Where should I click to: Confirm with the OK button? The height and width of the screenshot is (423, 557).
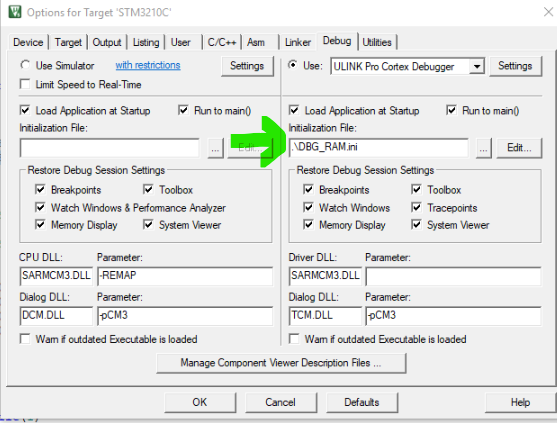pos(200,402)
